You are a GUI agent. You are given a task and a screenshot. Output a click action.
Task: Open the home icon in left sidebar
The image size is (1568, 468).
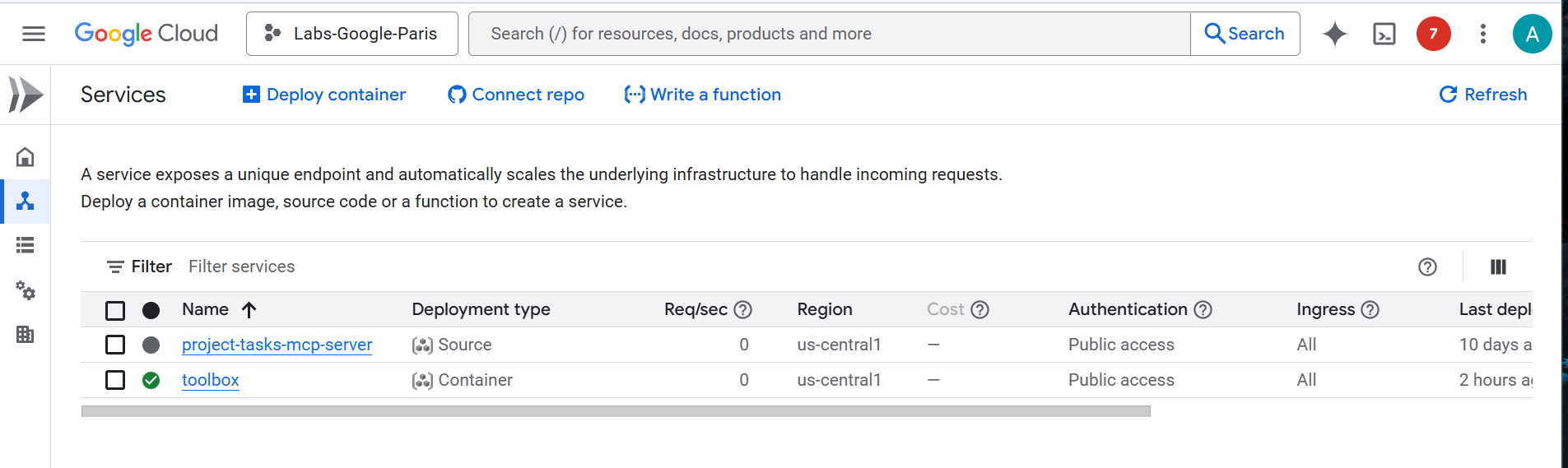[x=26, y=156]
